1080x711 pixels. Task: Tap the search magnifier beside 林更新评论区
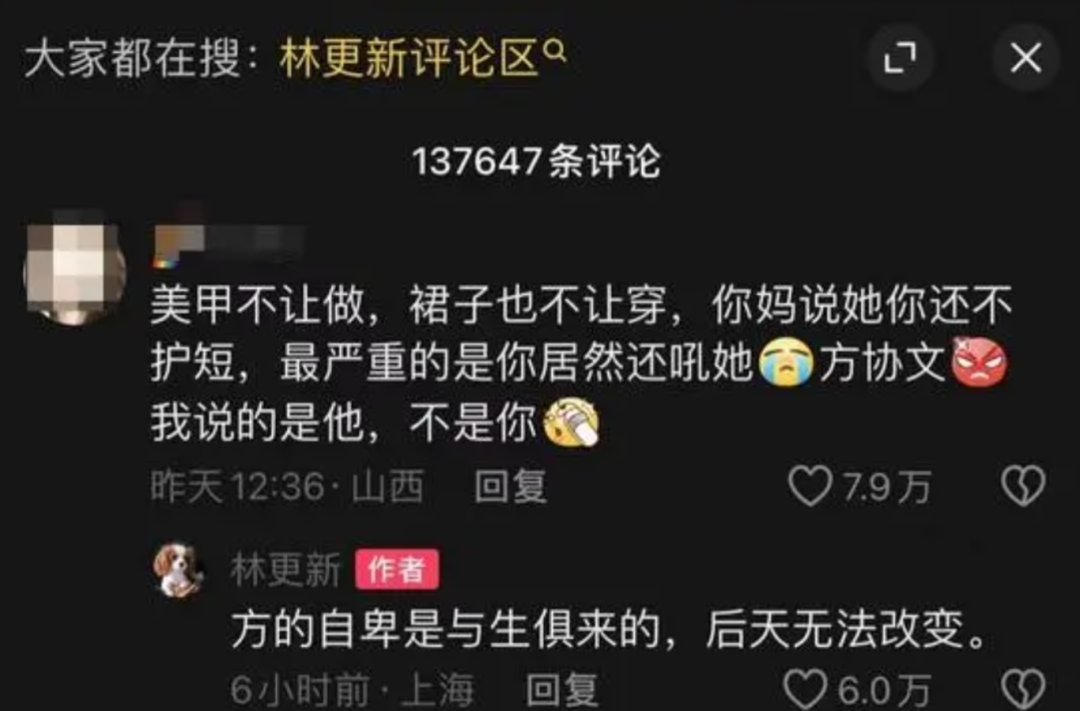click(x=555, y=50)
